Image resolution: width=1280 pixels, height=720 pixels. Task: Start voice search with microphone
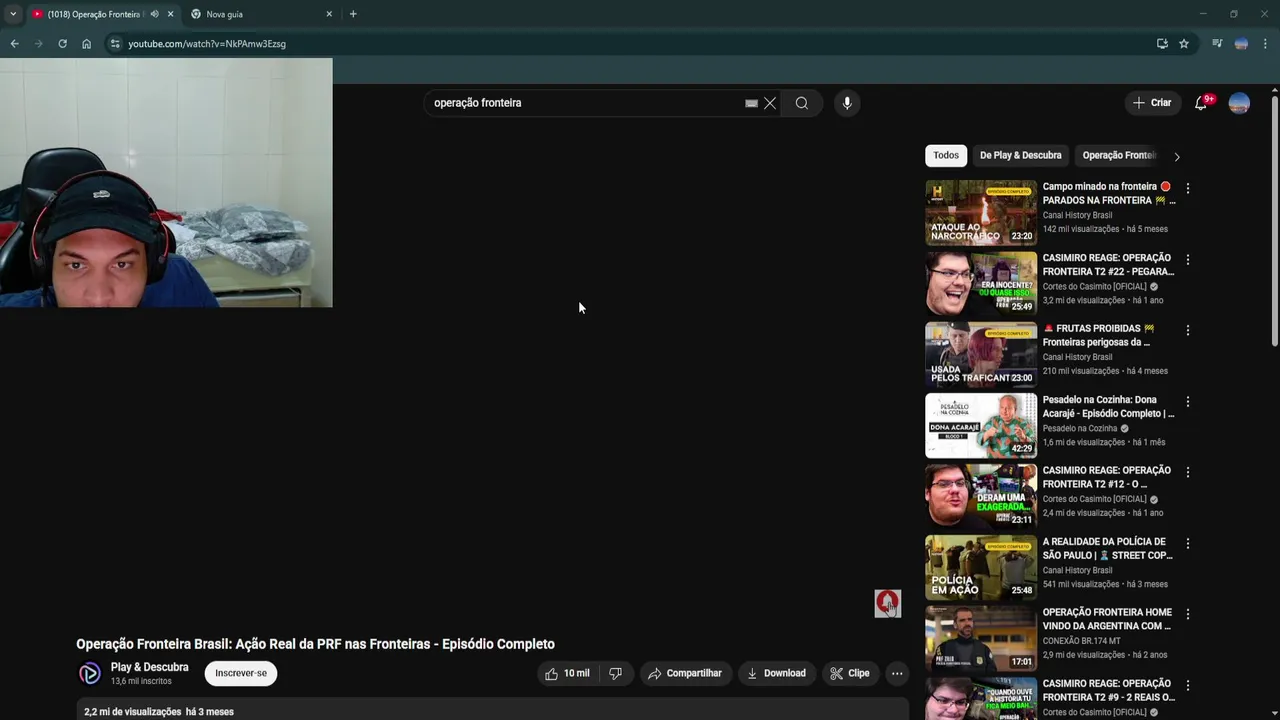pyautogui.click(x=847, y=103)
